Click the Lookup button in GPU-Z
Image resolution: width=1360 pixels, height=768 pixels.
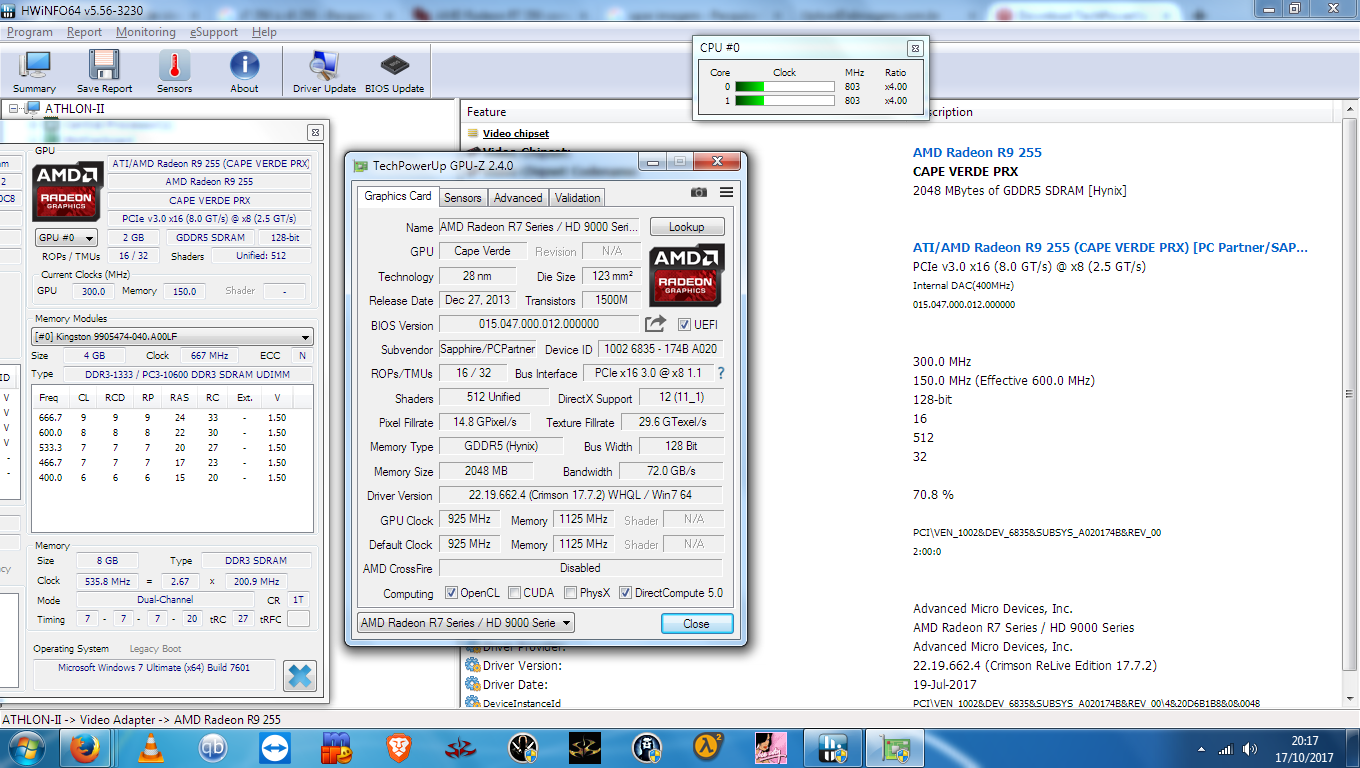pos(686,227)
